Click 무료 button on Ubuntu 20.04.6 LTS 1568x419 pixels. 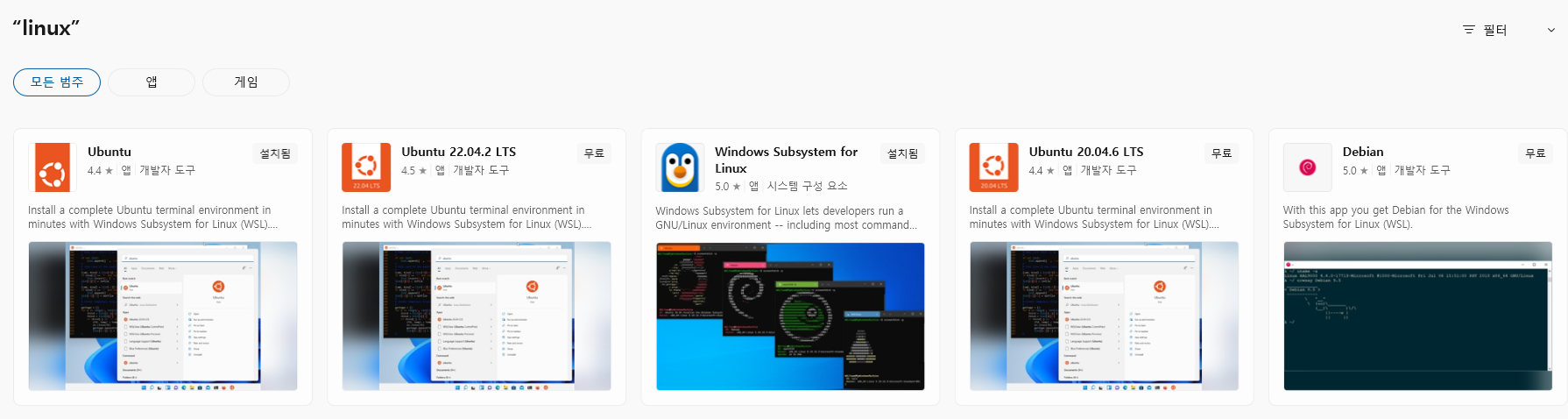[x=1221, y=153]
